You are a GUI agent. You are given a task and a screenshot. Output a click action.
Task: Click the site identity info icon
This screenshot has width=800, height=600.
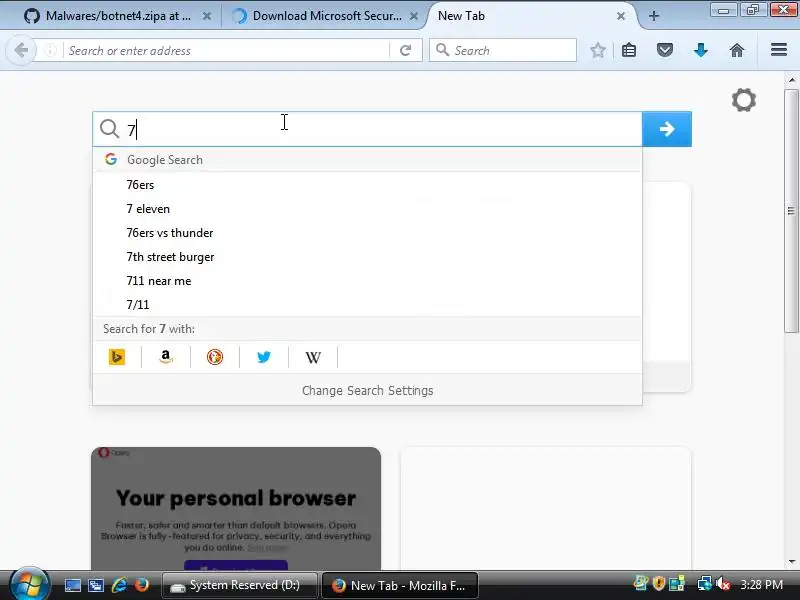coord(49,51)
